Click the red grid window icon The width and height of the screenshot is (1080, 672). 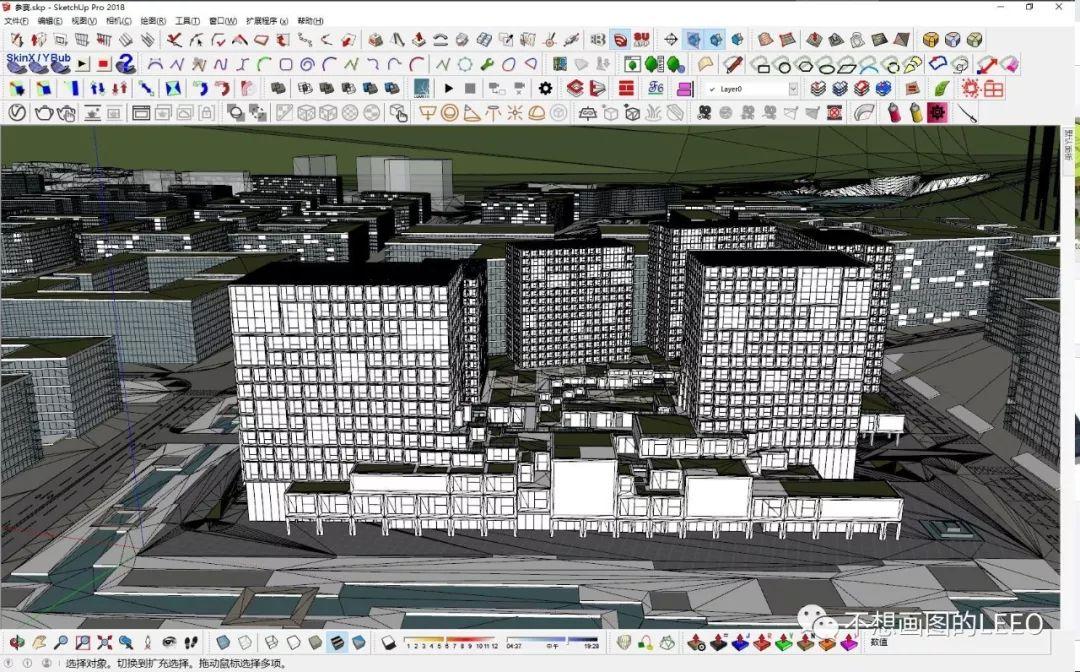coord(993,88)
